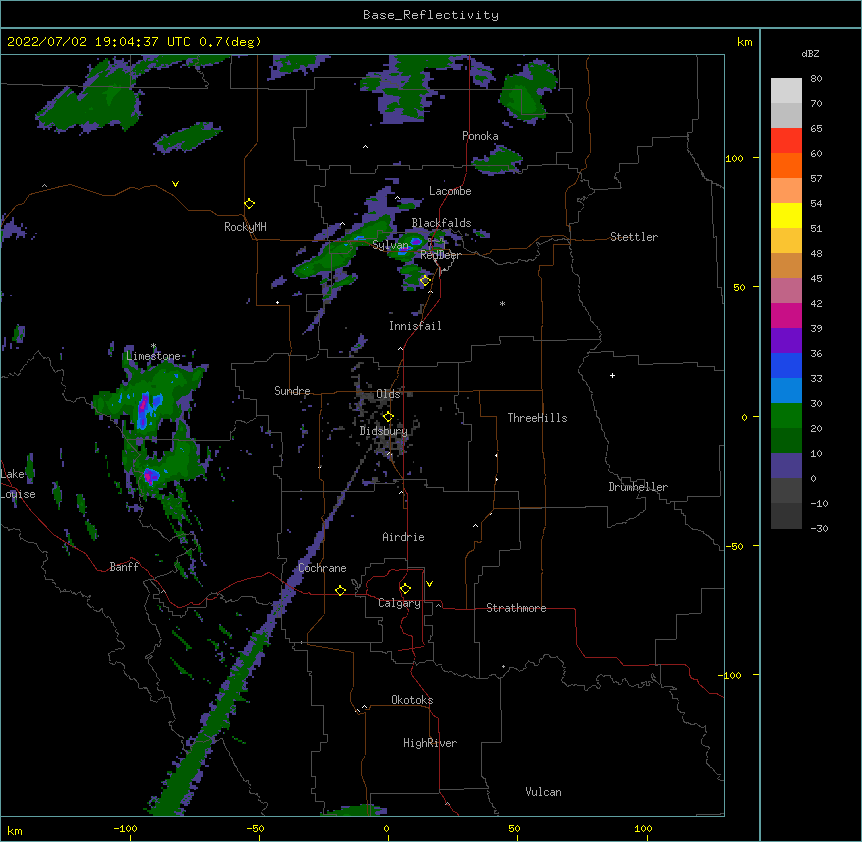Select the ThreeHills city label
The image size is (862, 842).
[537, 418]
